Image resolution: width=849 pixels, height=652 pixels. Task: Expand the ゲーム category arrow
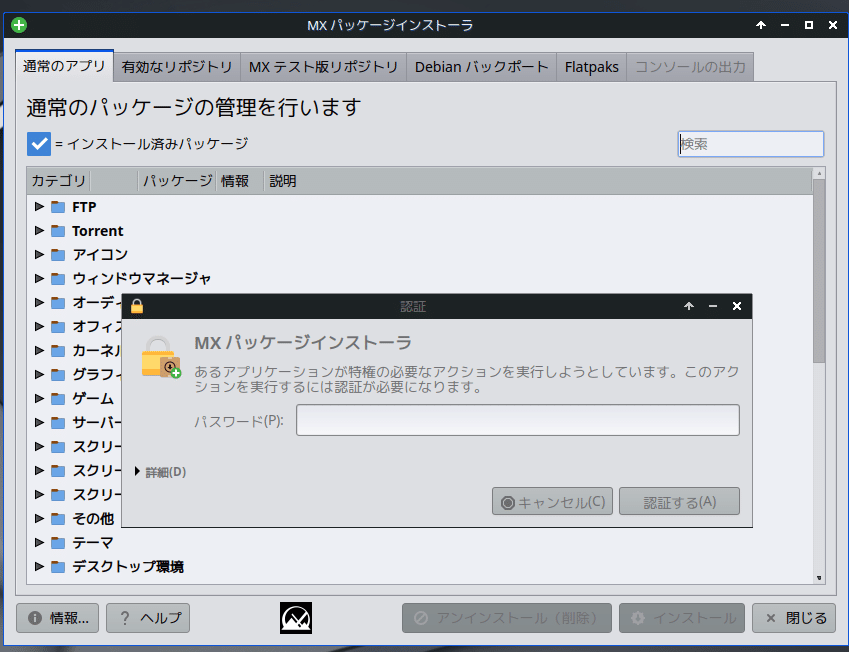tap(39, 398)
